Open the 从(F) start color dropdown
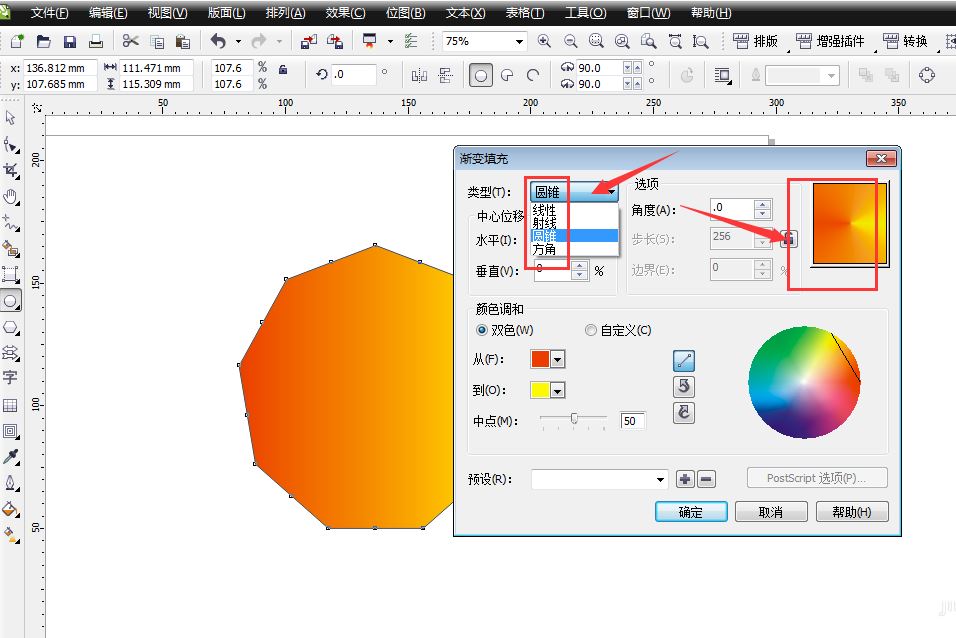The width and height of the screenshot is (956, 638). pyautogui.click(x=557, y=360)
